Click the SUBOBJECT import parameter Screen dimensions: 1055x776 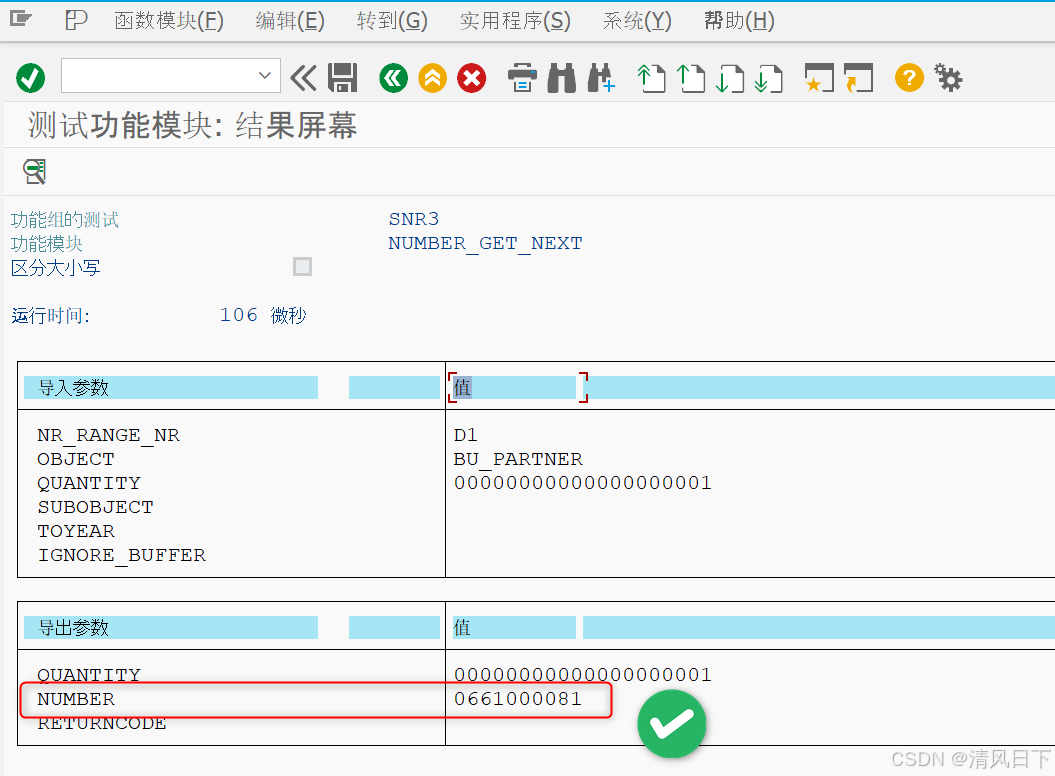(96, 507)
